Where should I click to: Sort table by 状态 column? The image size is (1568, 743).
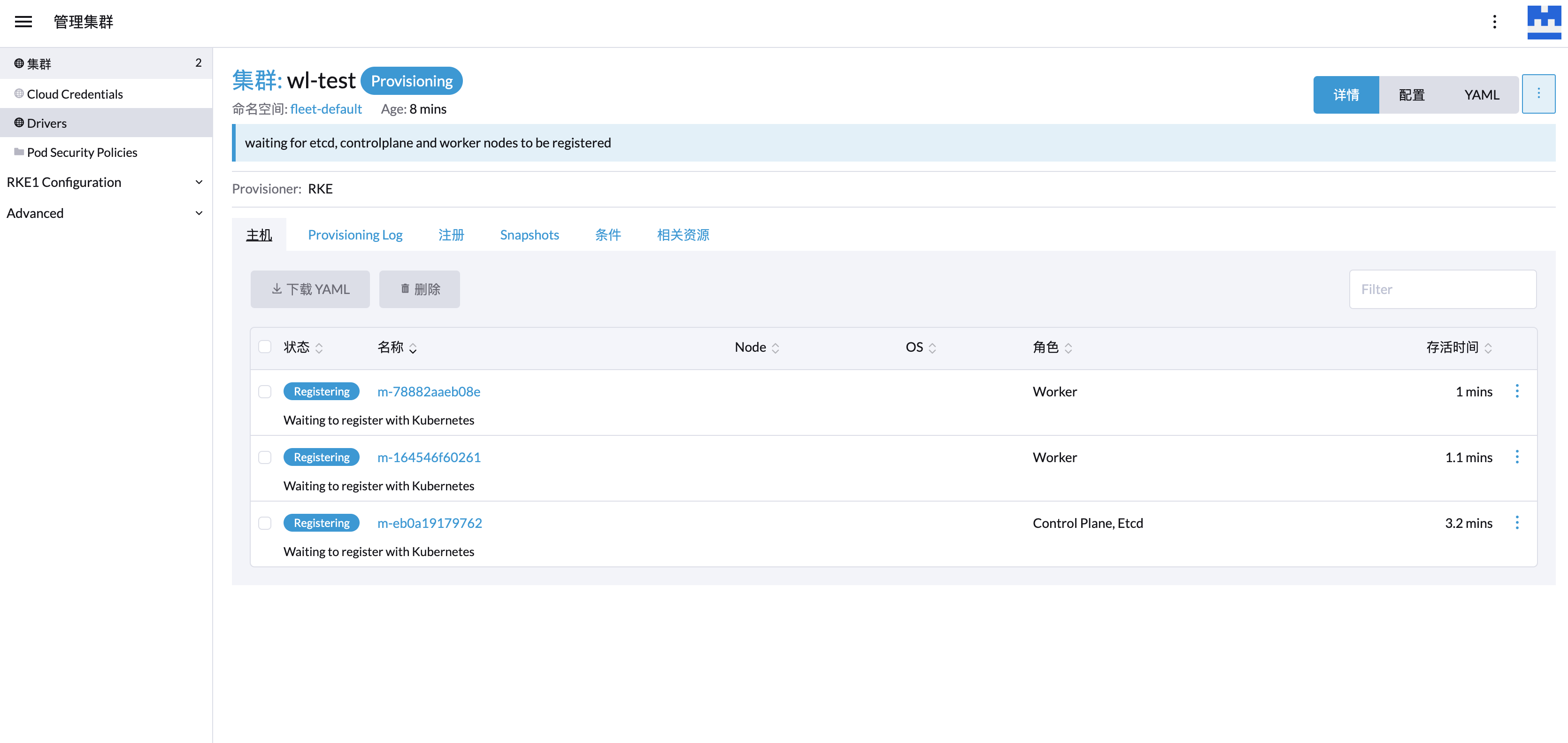pos(303,347)
